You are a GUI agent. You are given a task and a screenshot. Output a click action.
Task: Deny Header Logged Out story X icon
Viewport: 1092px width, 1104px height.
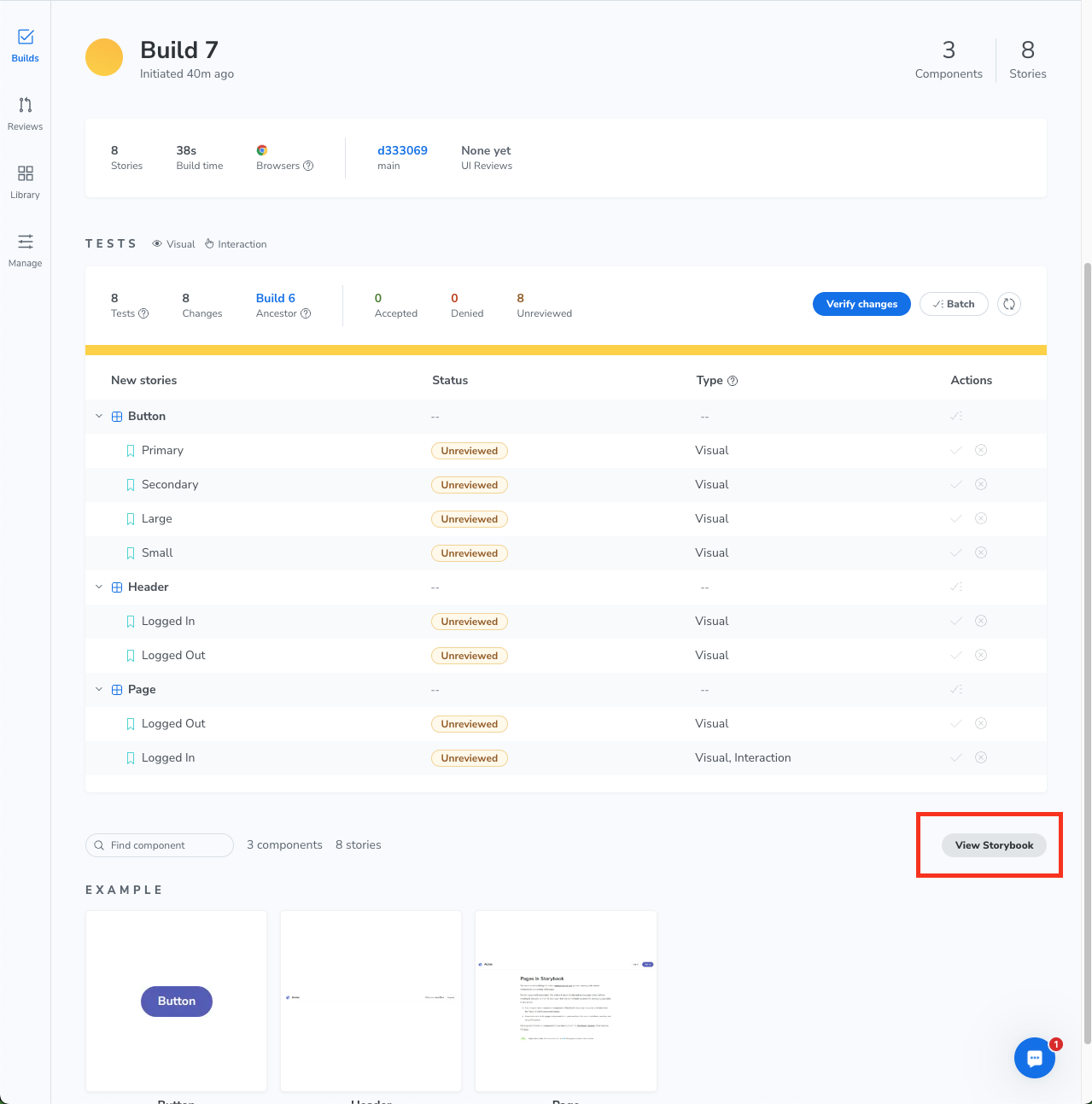point(981,655)
